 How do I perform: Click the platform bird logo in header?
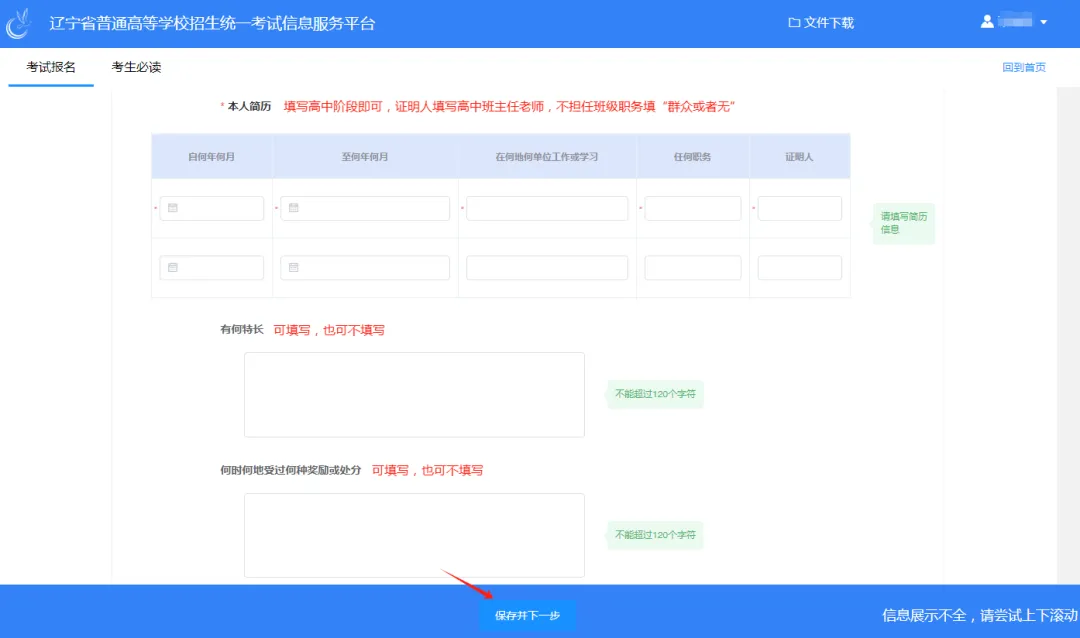19,23
